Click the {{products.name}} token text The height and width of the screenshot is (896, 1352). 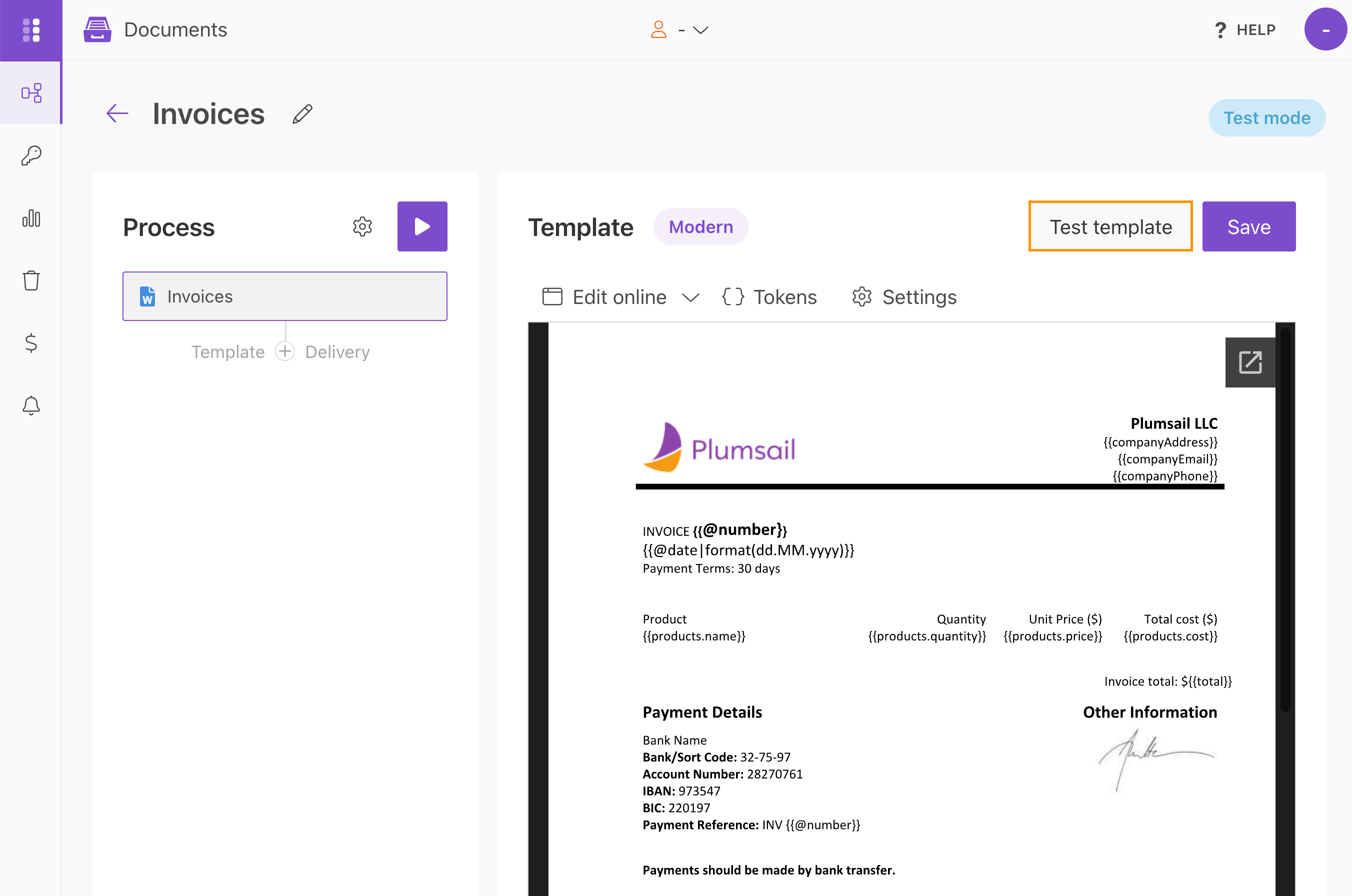point(693,636)
